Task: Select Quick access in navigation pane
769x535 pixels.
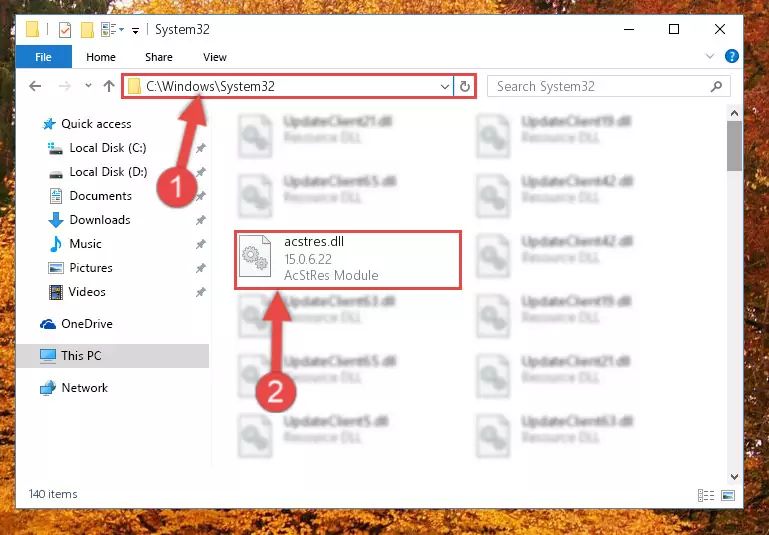Action: tap(96, 124)
